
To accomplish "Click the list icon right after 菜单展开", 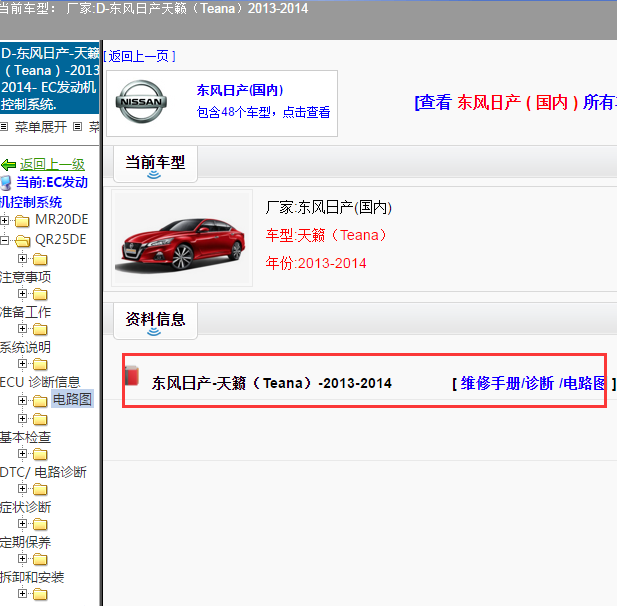I will [x=78, y=127].
